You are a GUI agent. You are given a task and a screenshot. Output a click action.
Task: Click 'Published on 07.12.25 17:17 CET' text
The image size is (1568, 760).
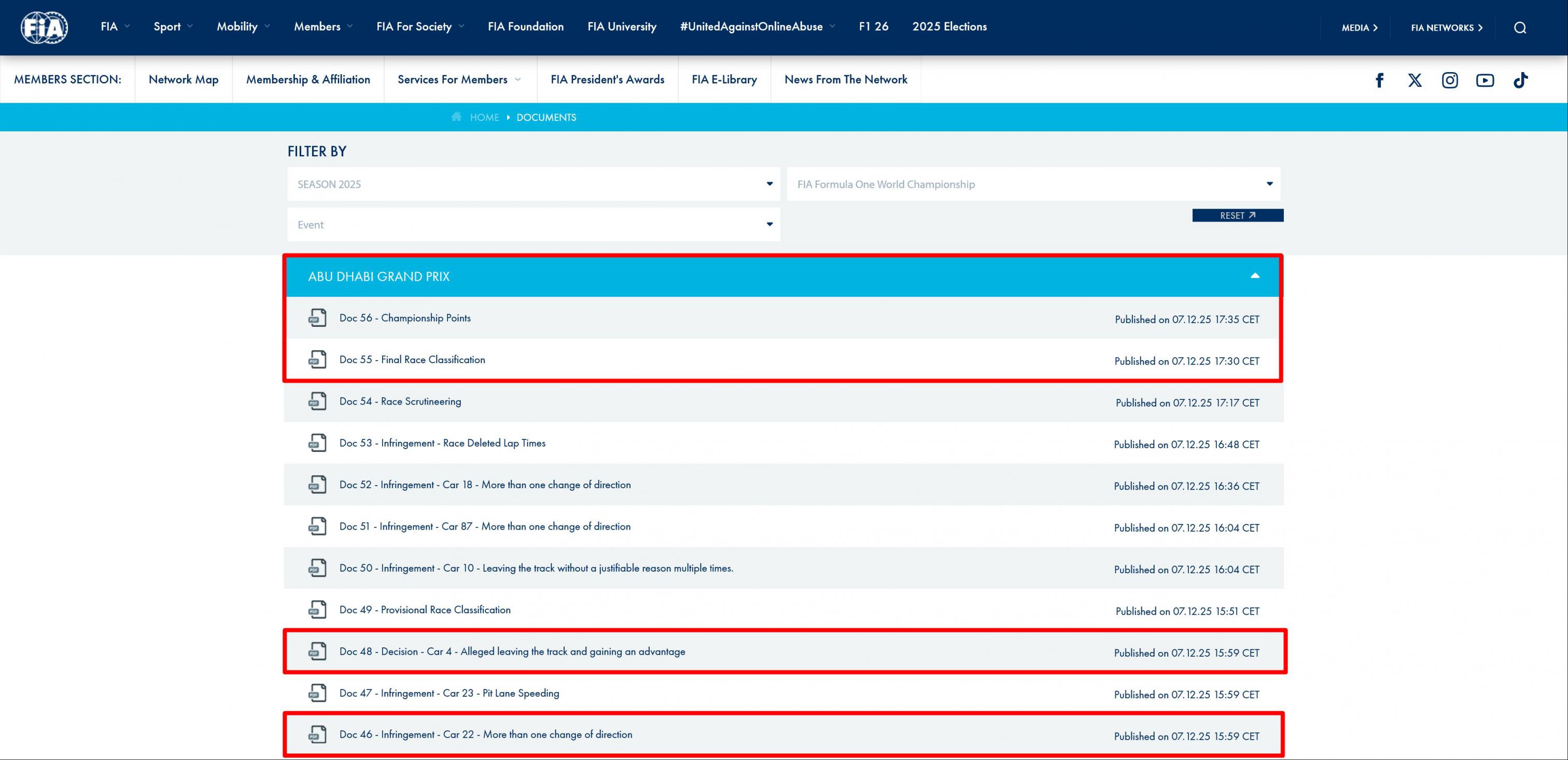click(1187, 403)
